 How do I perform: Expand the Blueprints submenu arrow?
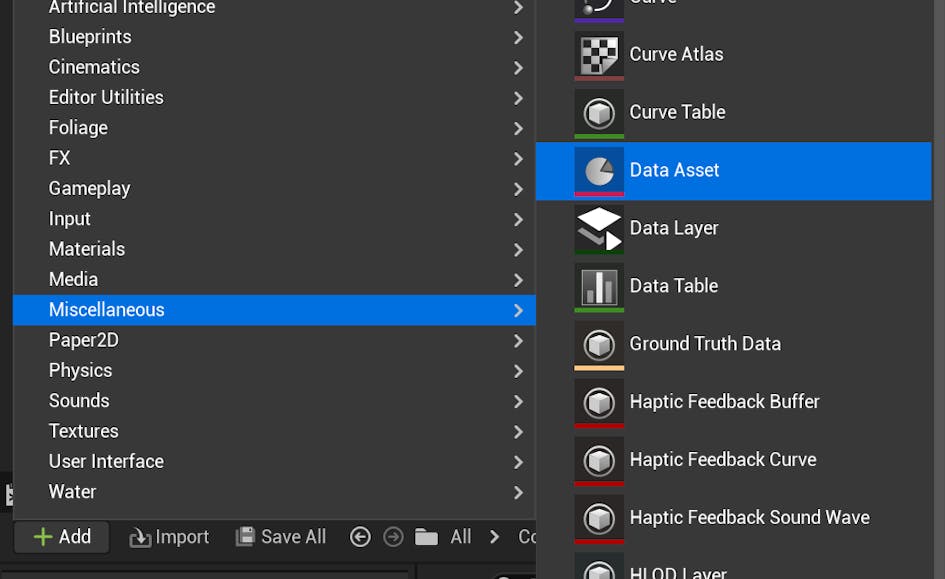click(518, 37)
